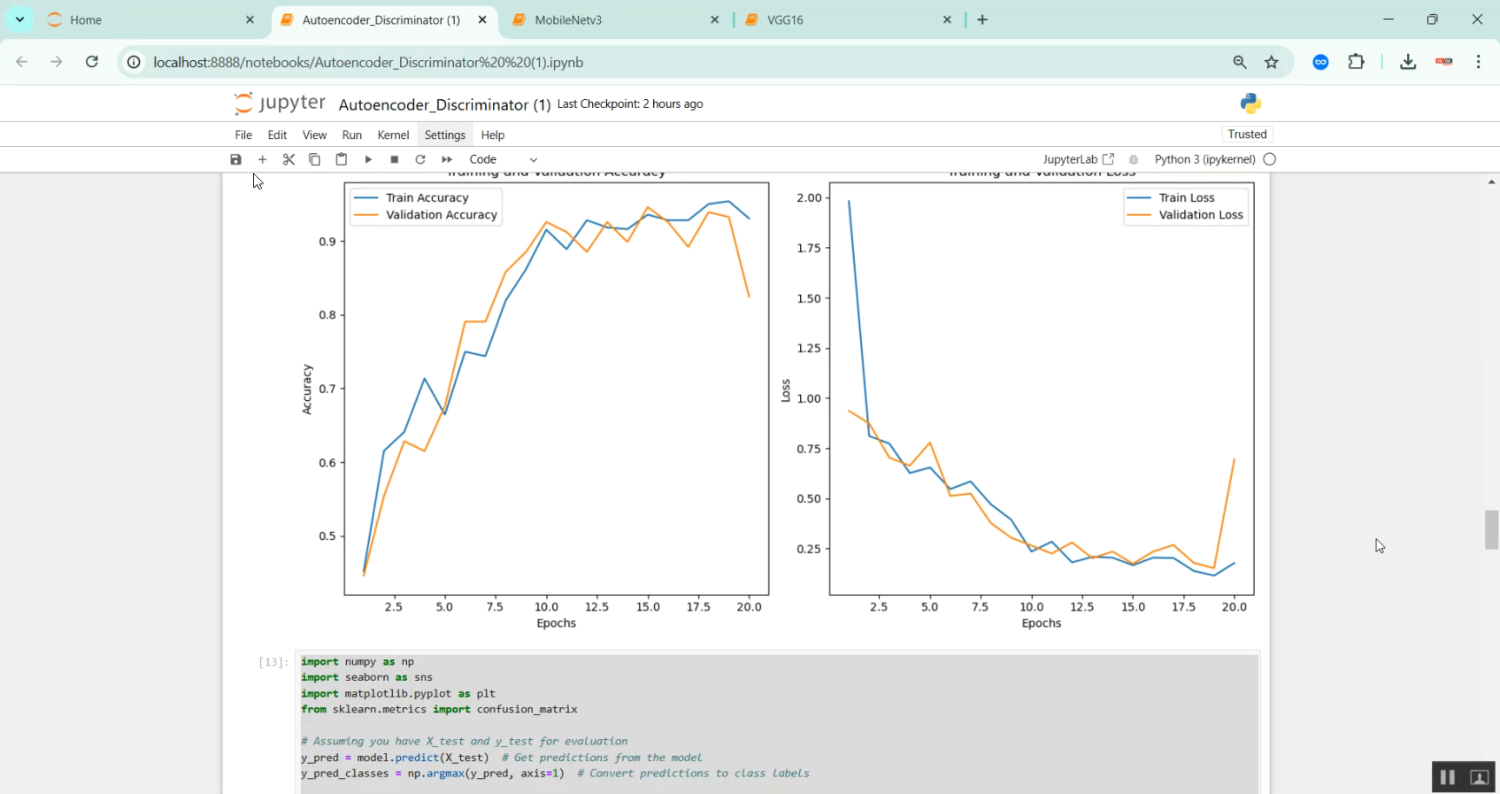Open Chrome's three-dot menu
The height and width of the screenshot is (794, 1500).
click(x=1478, y=62)
